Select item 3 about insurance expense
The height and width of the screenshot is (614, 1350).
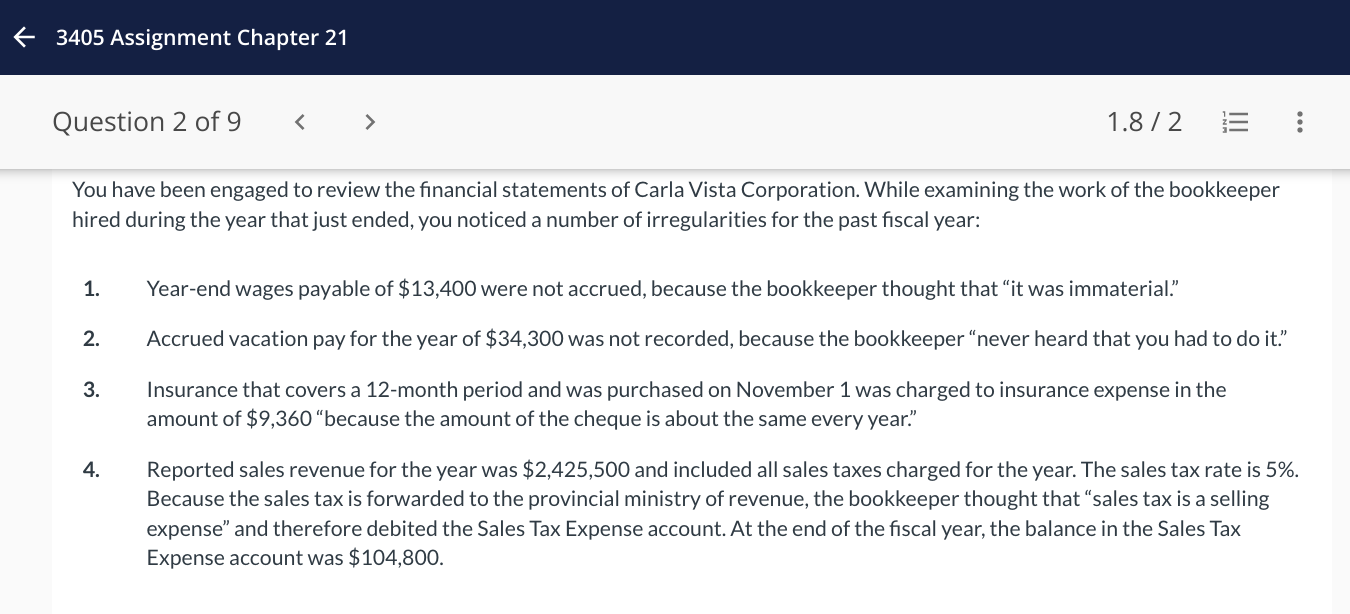pos(686,403)
